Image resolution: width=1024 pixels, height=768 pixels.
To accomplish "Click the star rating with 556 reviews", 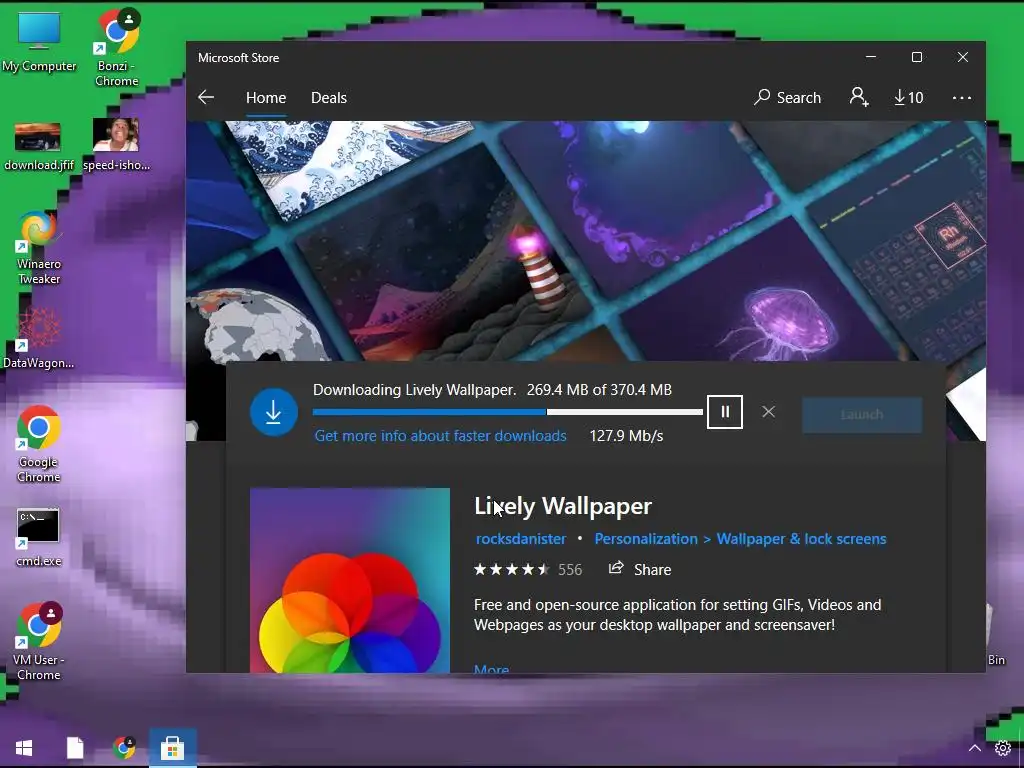I will coord(528,569).
